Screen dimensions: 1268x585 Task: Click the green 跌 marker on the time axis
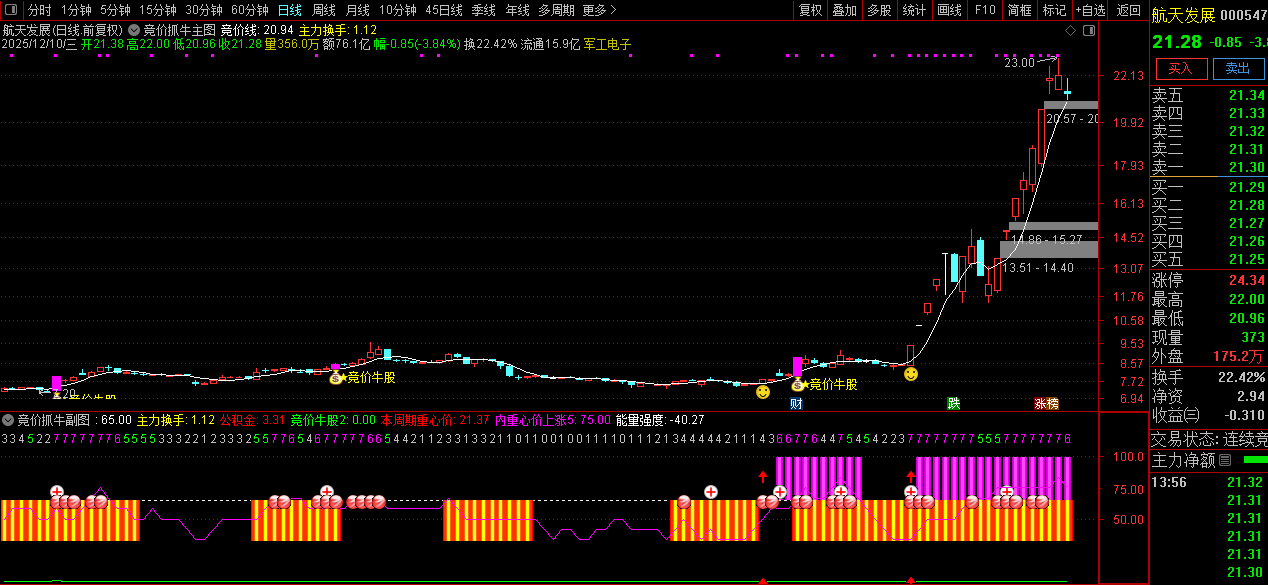954,404
